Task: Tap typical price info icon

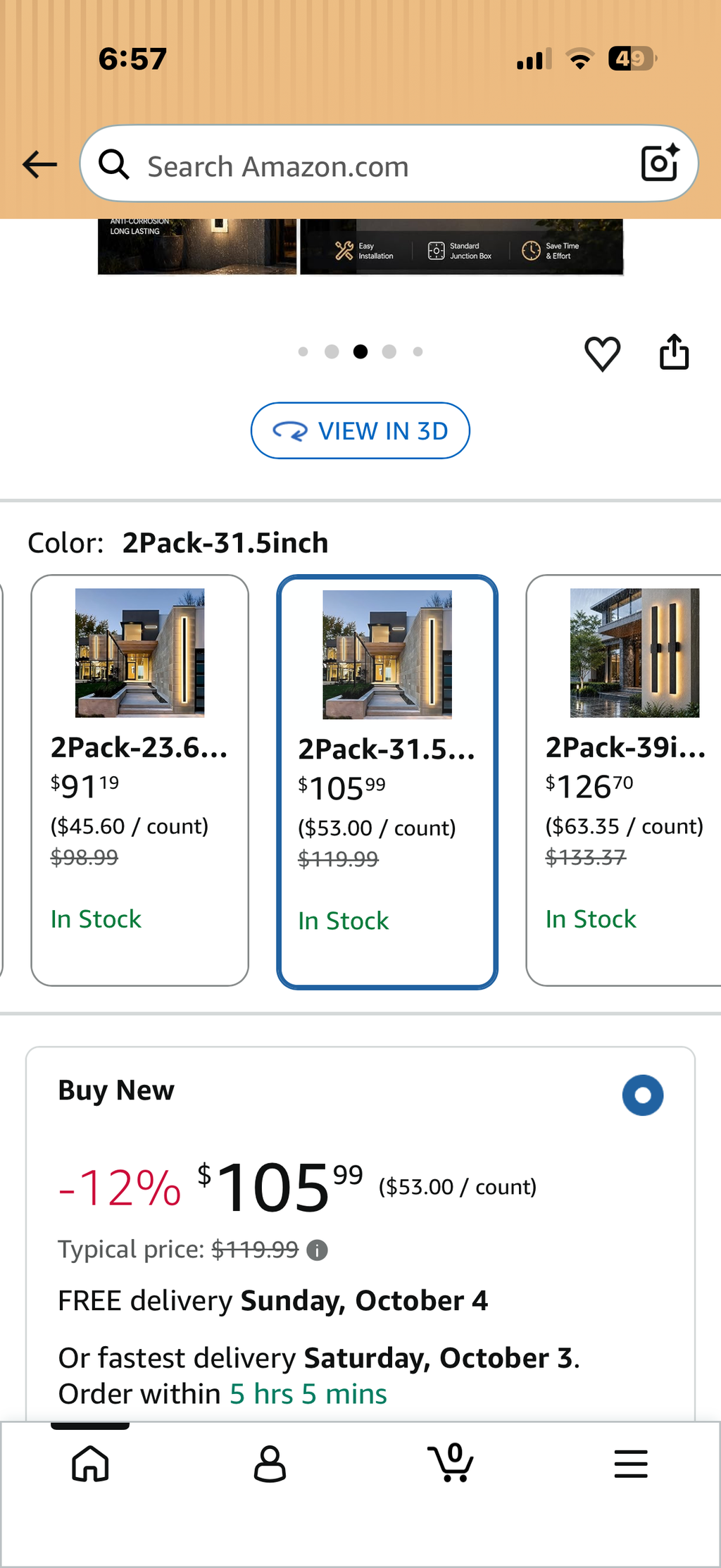Action: tap(318, 1250)
